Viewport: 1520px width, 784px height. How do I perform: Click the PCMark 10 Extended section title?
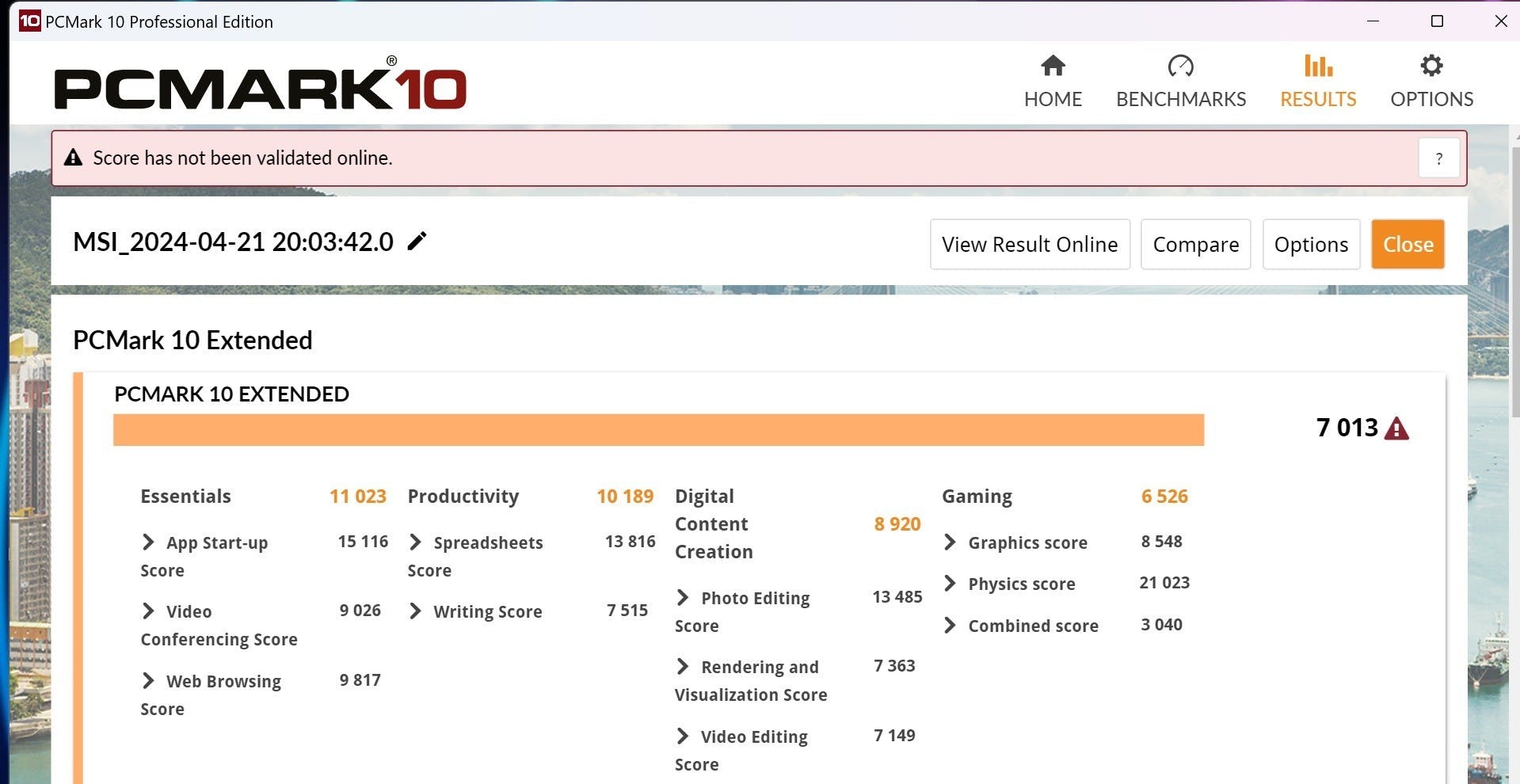click(x=192, y=341)
